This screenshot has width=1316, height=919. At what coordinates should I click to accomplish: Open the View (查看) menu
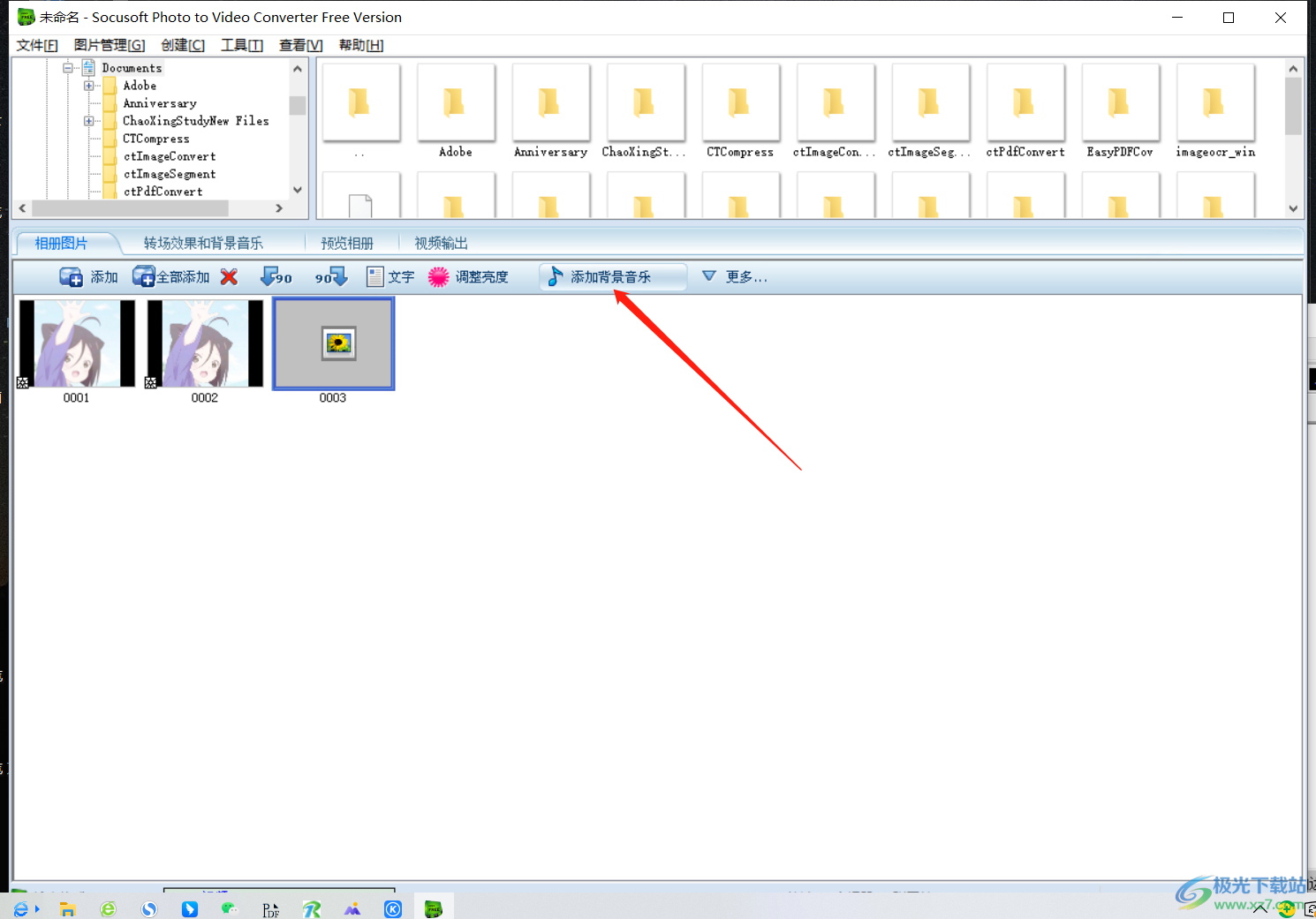tap(301, 45)
